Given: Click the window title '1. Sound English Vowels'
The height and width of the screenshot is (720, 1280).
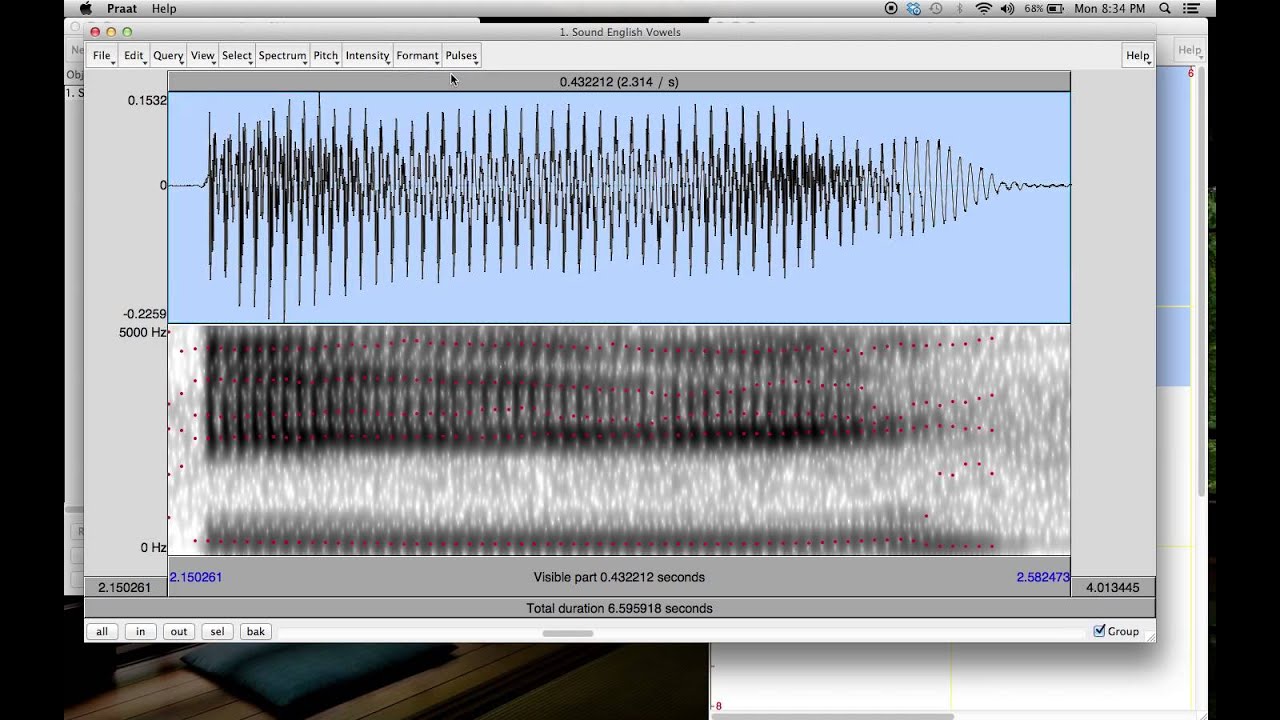Looking at the screenshot, I should pyautogui.click(x=620, y=32).
